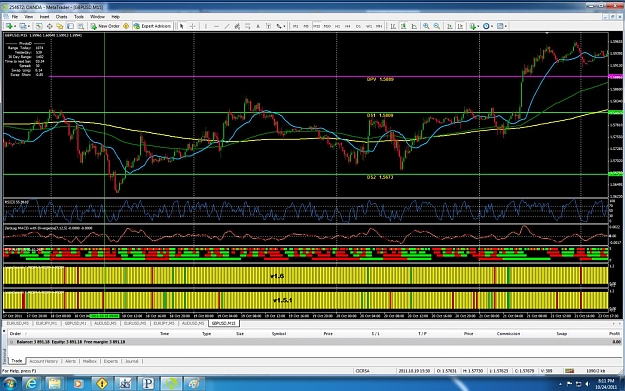The image size is (625, 391).
Task: Select the Vertical Line drawing tool
Action: 206,26
